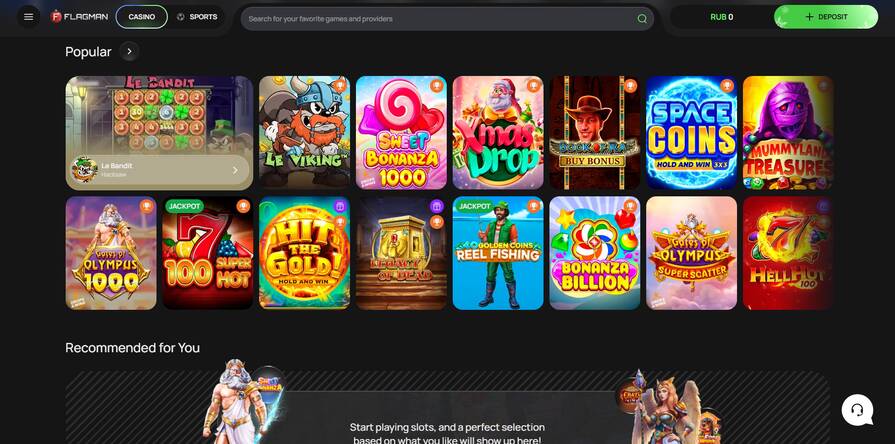The image size is (895, 444).
Task: Click the green Deposit button
Action: click(x=826, y=17)
